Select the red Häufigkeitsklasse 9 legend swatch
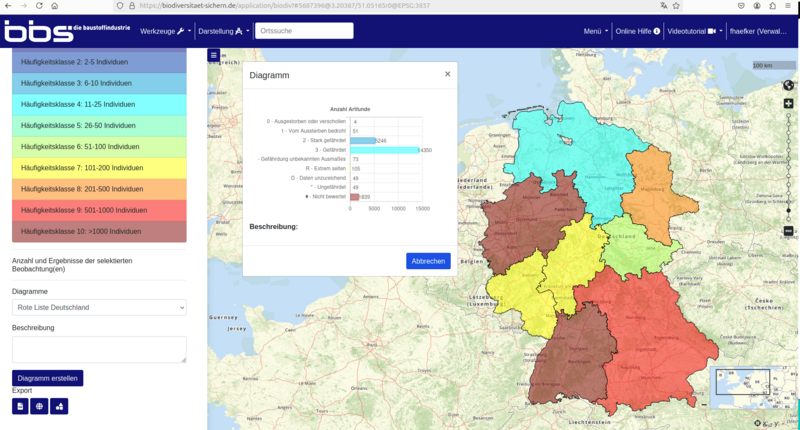800x430 pixels. (99, 210)
